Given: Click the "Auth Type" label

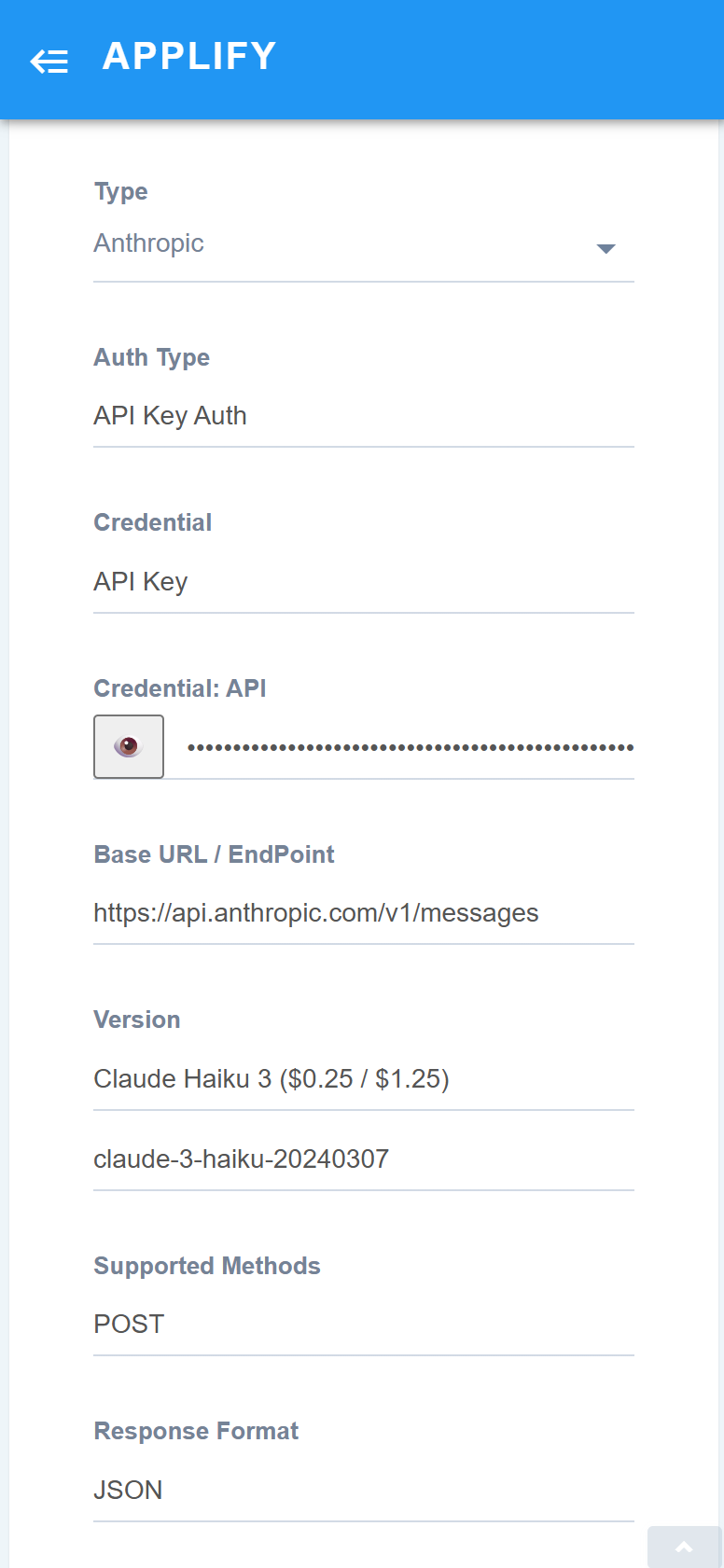Looking at the screenshot, I should [x=152, y=358].
